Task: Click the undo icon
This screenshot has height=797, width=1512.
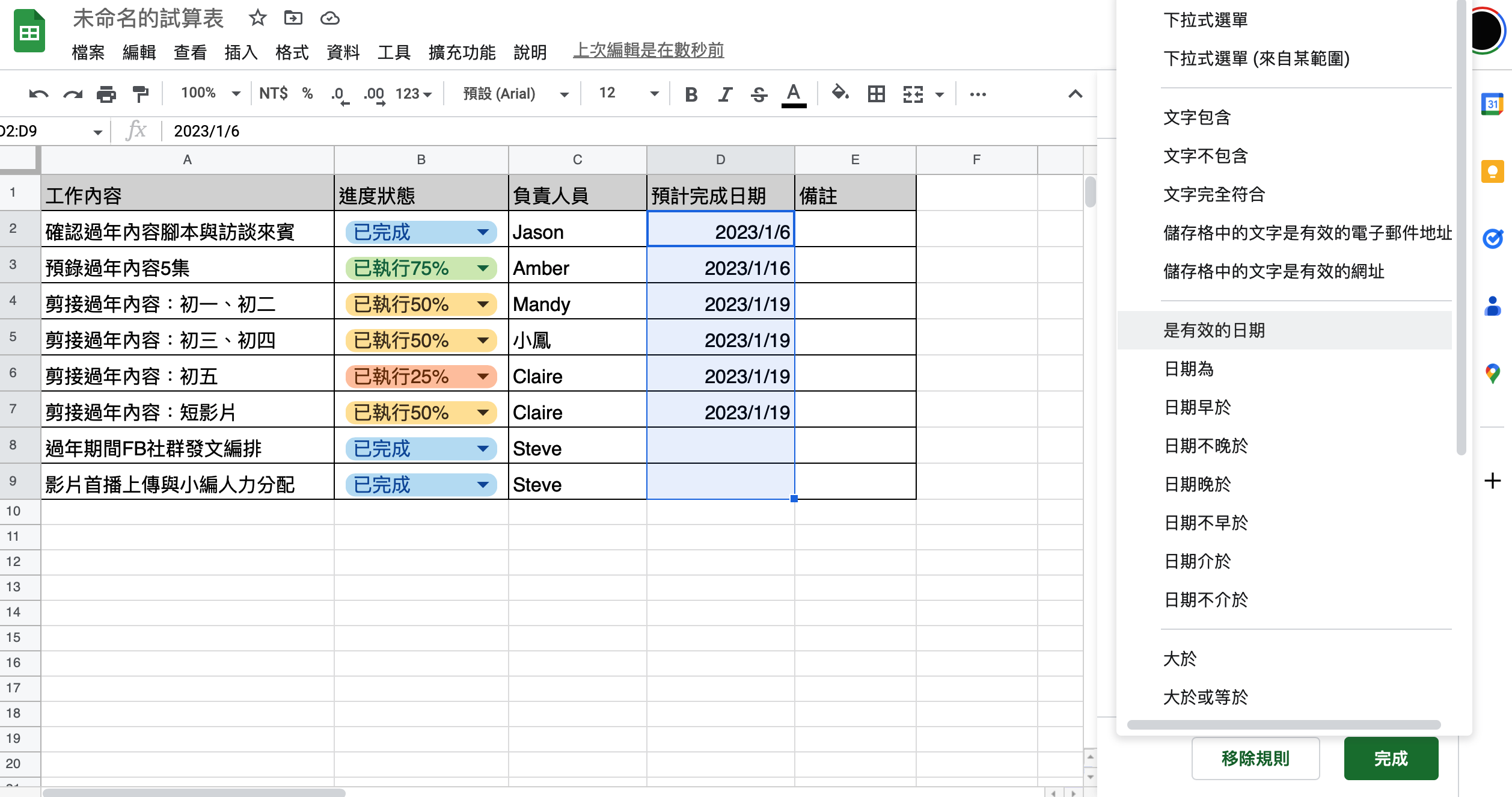Action: coord(37,94)
